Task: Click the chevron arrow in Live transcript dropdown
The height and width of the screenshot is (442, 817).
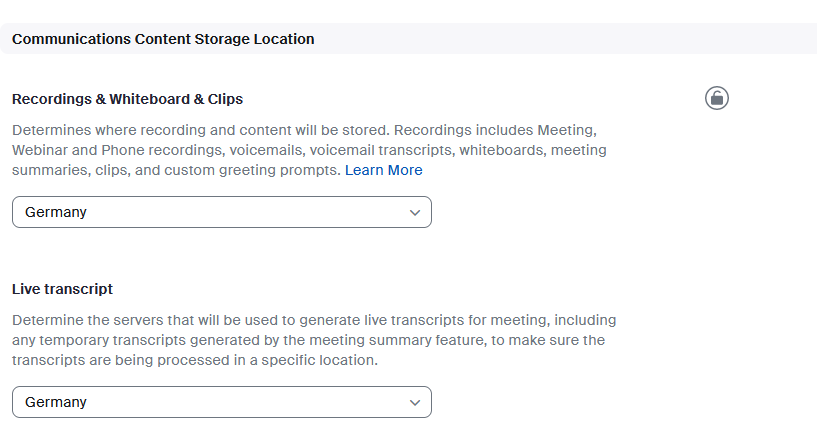Action: (x=416, y=402)
